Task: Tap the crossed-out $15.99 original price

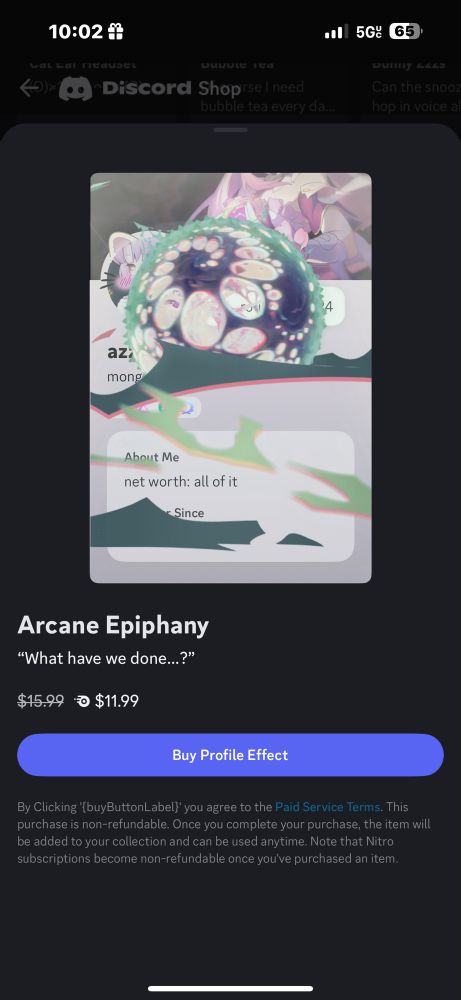Action: 41,702
